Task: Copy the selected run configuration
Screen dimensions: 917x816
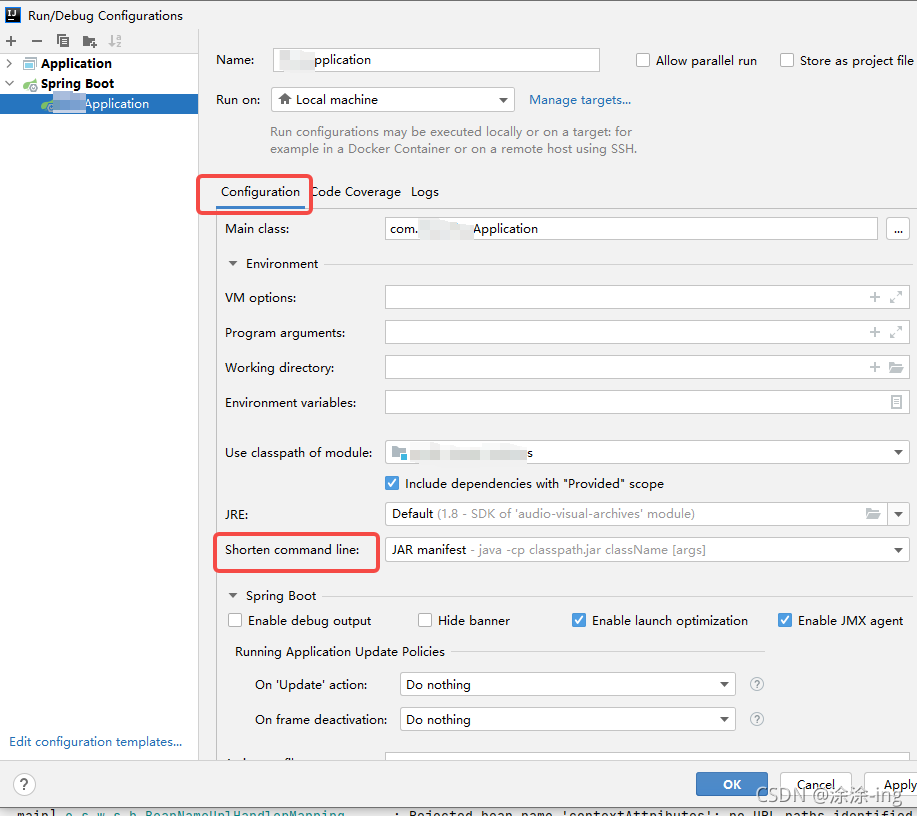Action: click(63, 41)
